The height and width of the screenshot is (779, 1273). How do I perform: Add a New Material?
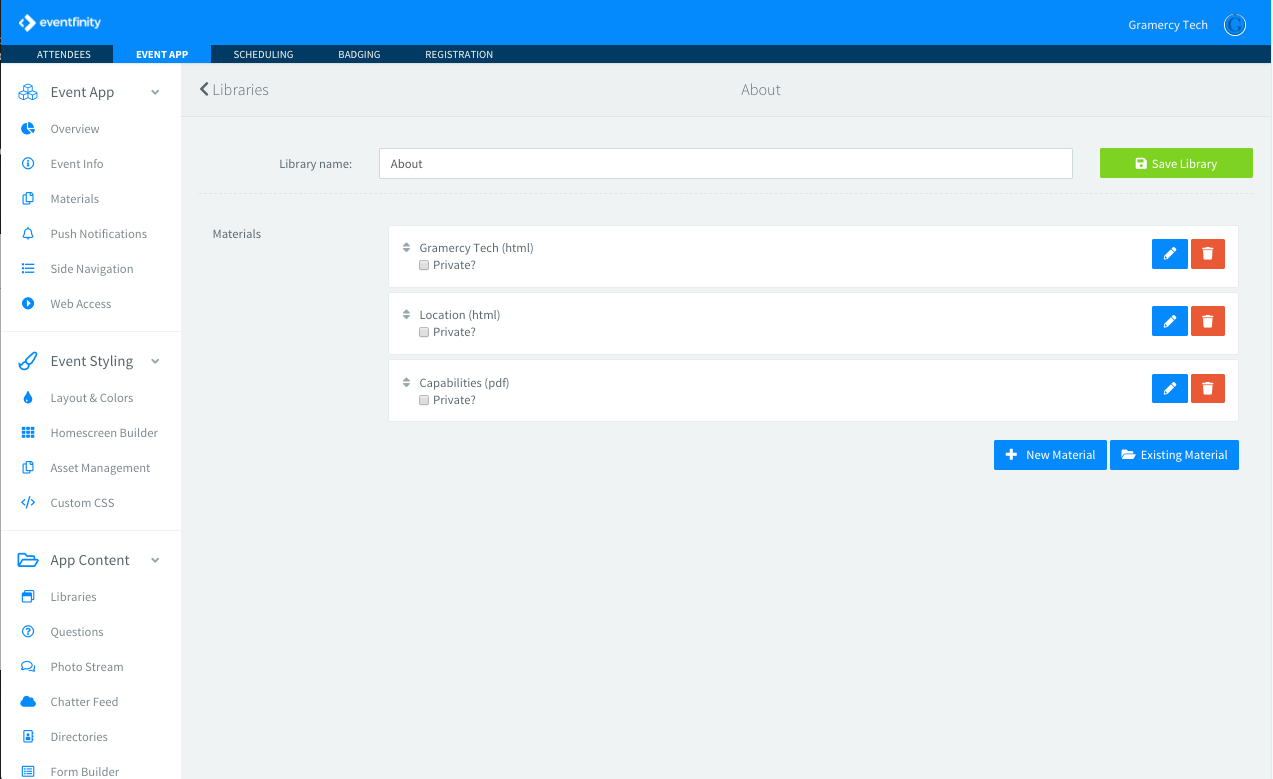tap(1050, 455)
